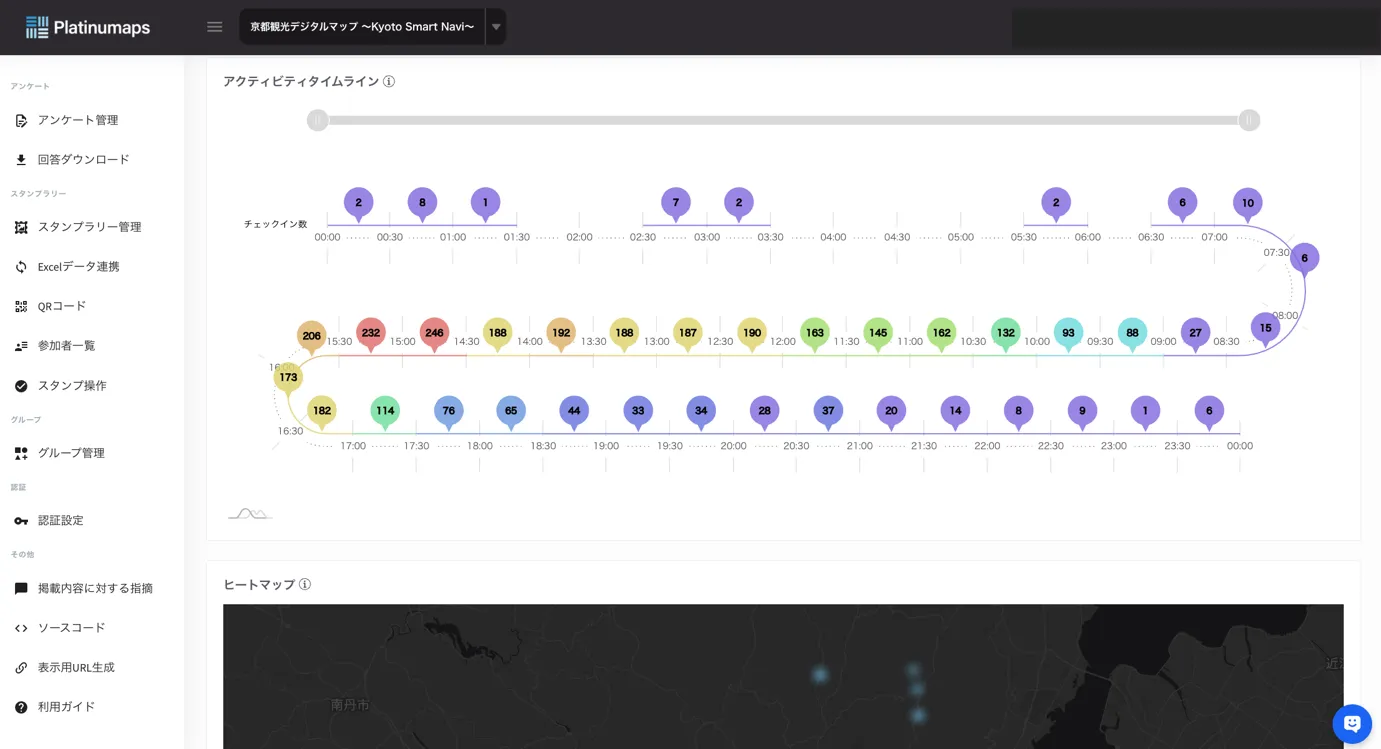Open the chat support widget

pyautogui.click(x=1352, y=724)
